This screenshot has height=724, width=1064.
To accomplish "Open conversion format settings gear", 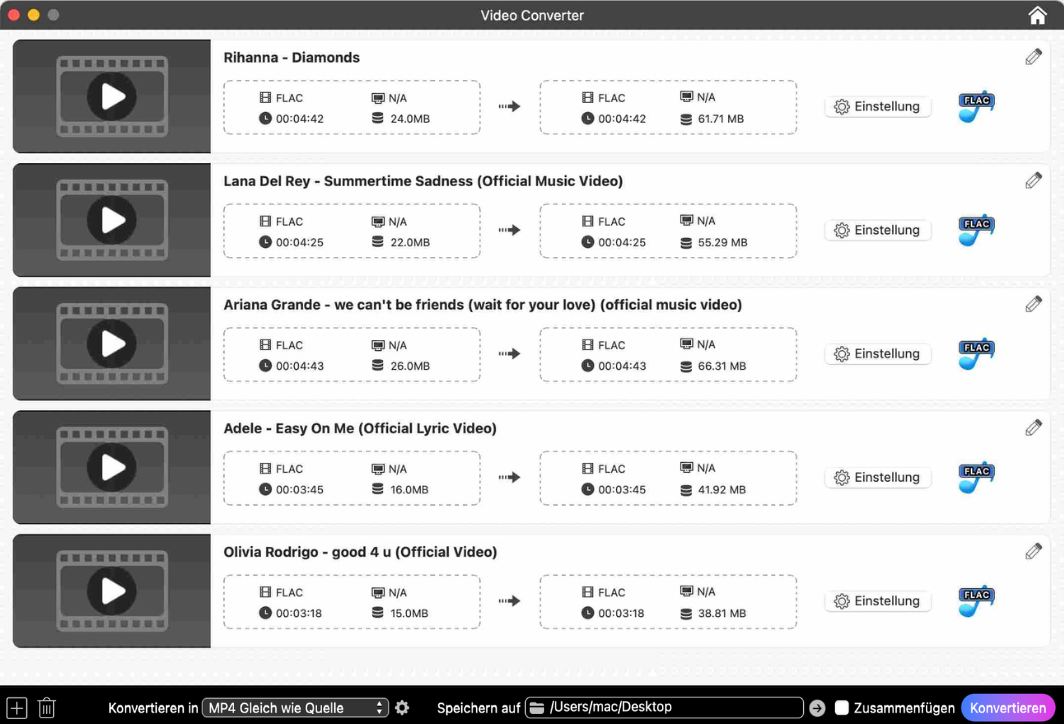I will pos(402,708).
